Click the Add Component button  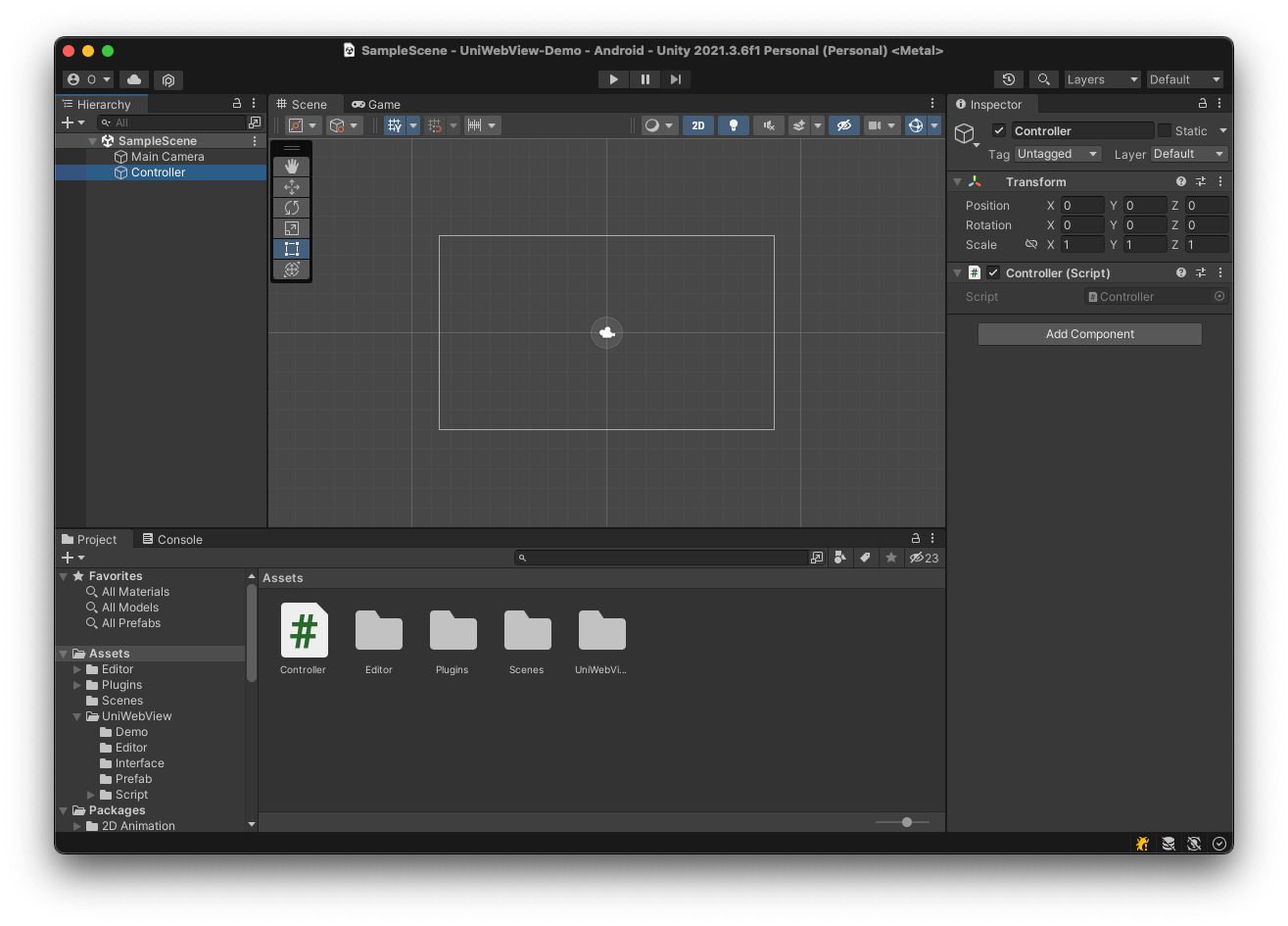(x=1089, y=334)
